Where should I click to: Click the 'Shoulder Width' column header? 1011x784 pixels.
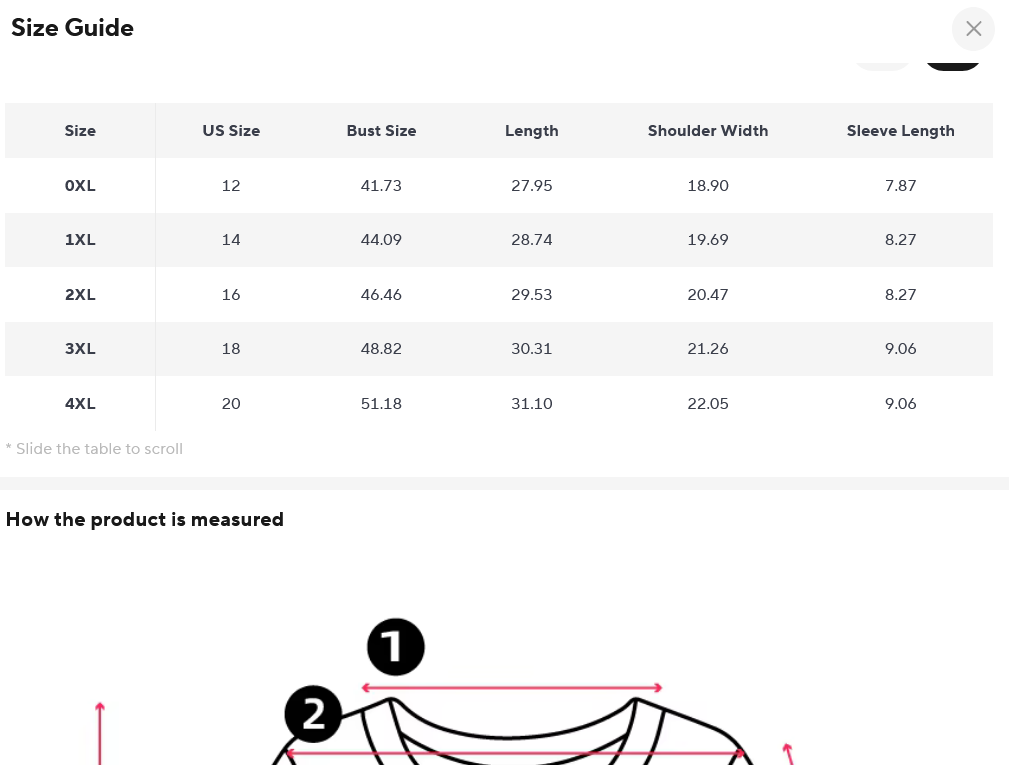(x=708, y=131)
